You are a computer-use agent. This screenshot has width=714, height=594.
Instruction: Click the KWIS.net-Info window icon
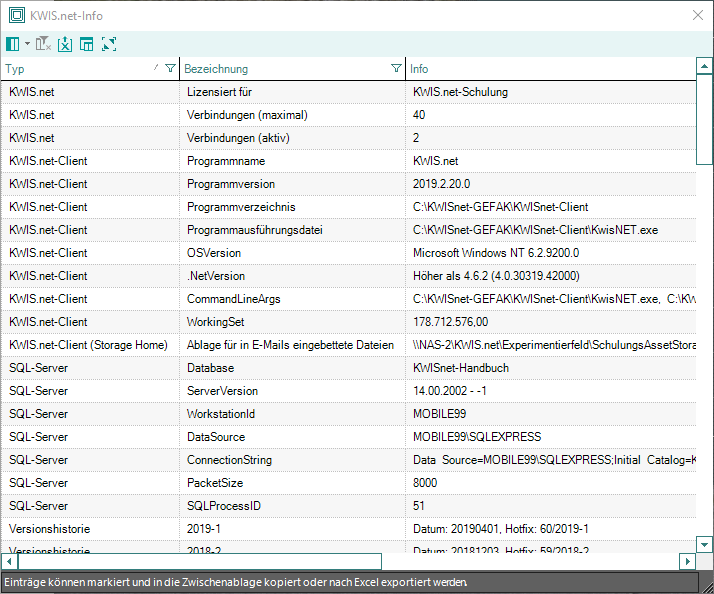tap(16, 15)
